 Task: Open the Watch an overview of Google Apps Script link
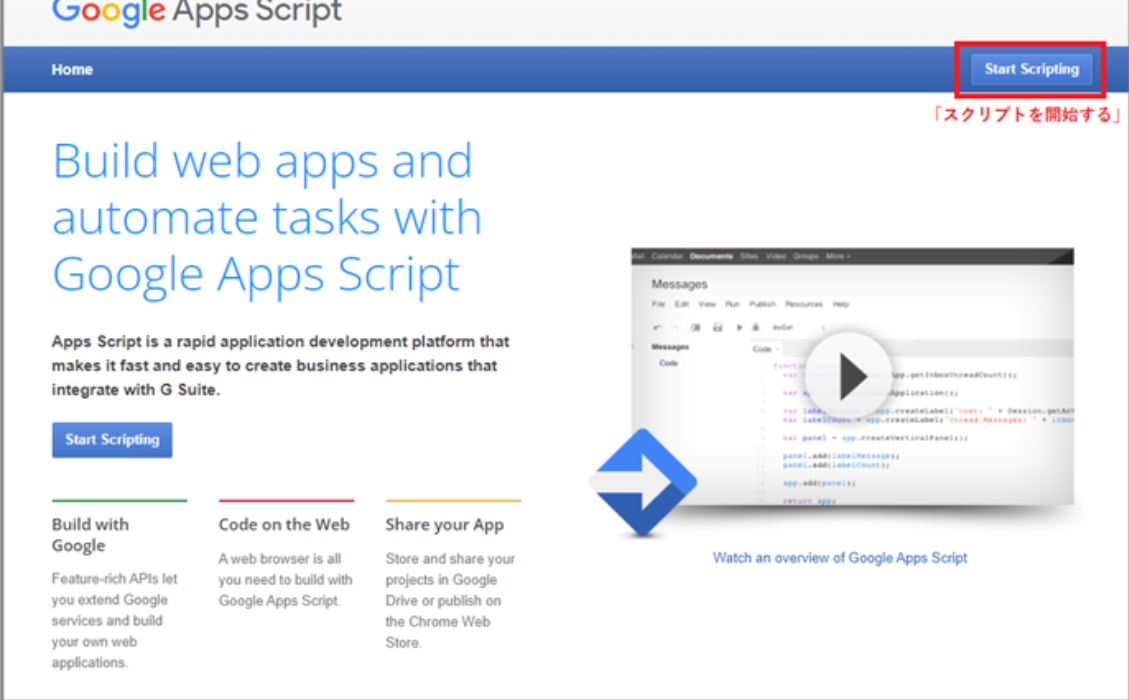click(840, 558)
